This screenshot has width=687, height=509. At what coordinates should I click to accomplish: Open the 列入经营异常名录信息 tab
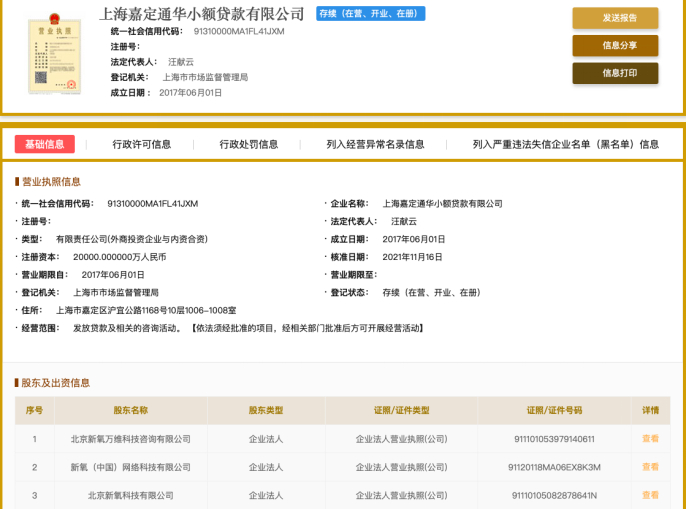pyautogui.click(x=375, y=144)
